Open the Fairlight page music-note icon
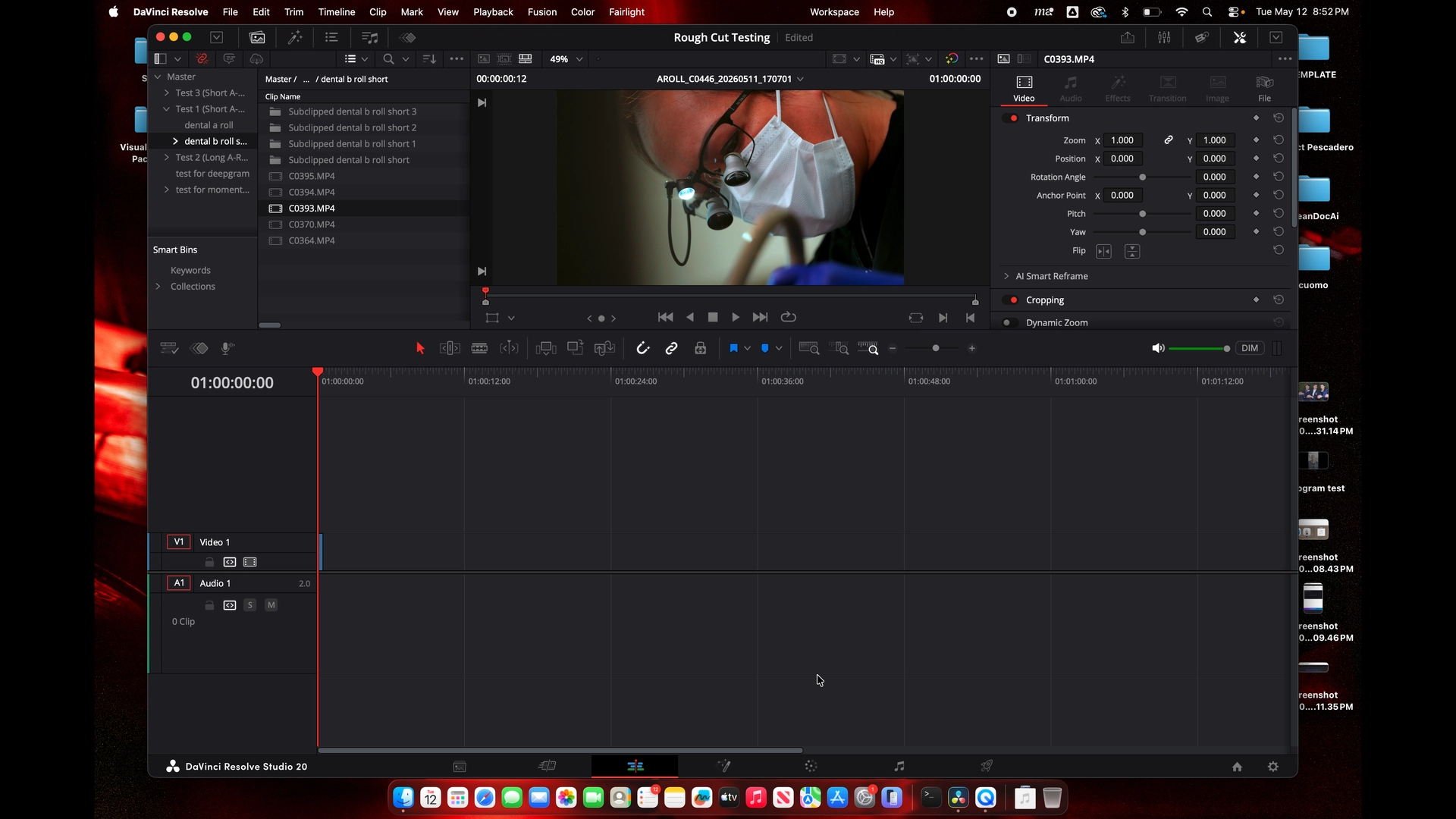1456x819 pixels. pyautogui.click(x=899, y=766)
